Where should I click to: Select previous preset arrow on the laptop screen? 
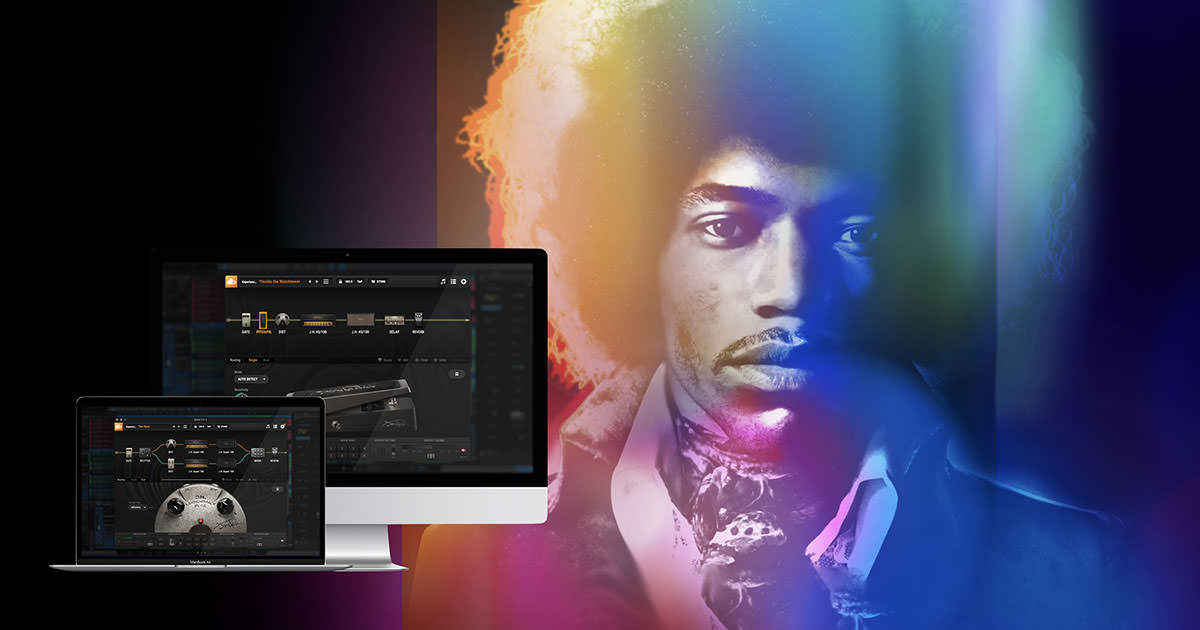(x=174, y=426)
